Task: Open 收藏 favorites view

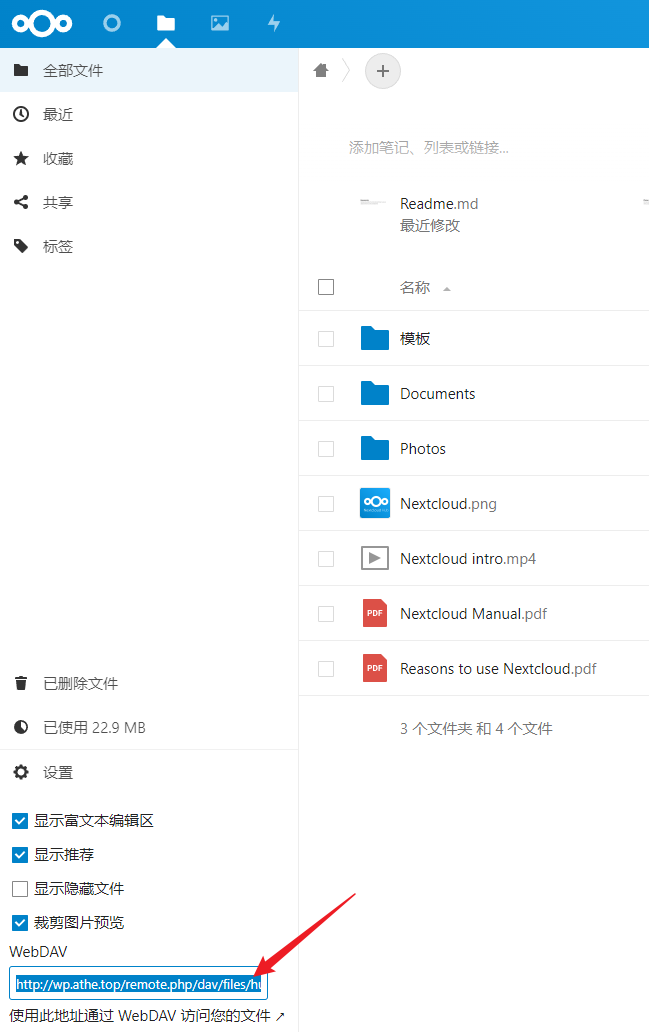Action: point(149,159)
